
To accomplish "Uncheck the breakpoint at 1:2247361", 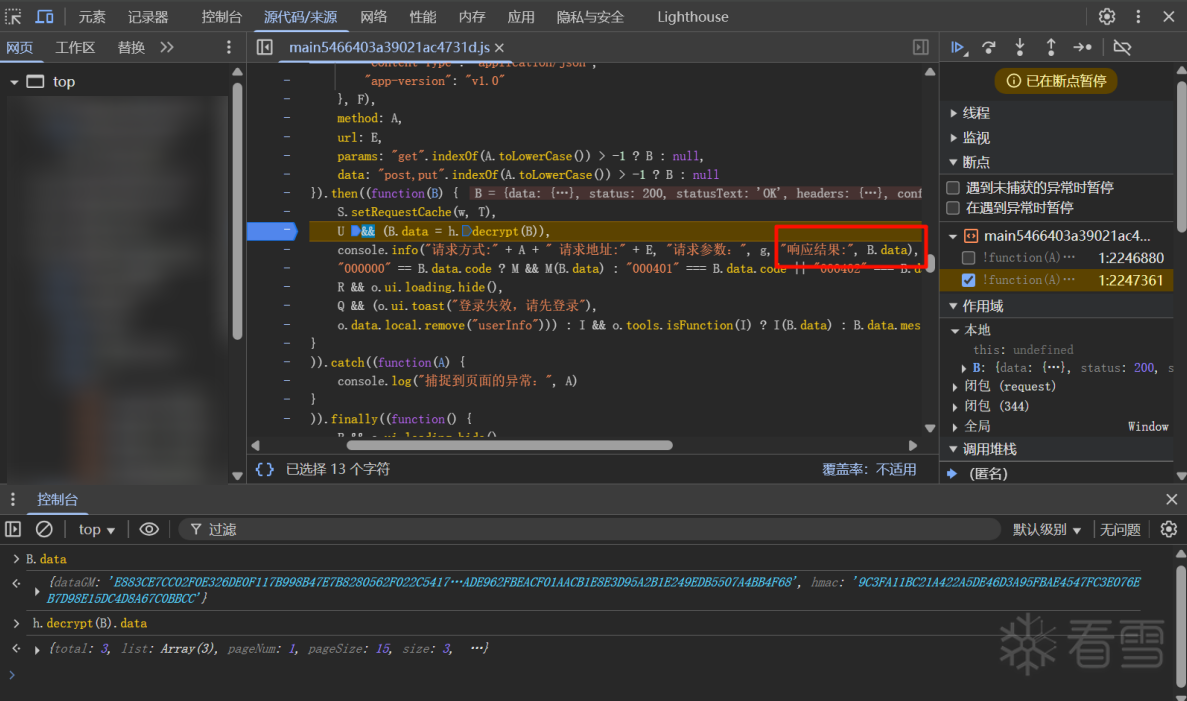I will pos(968,280).
